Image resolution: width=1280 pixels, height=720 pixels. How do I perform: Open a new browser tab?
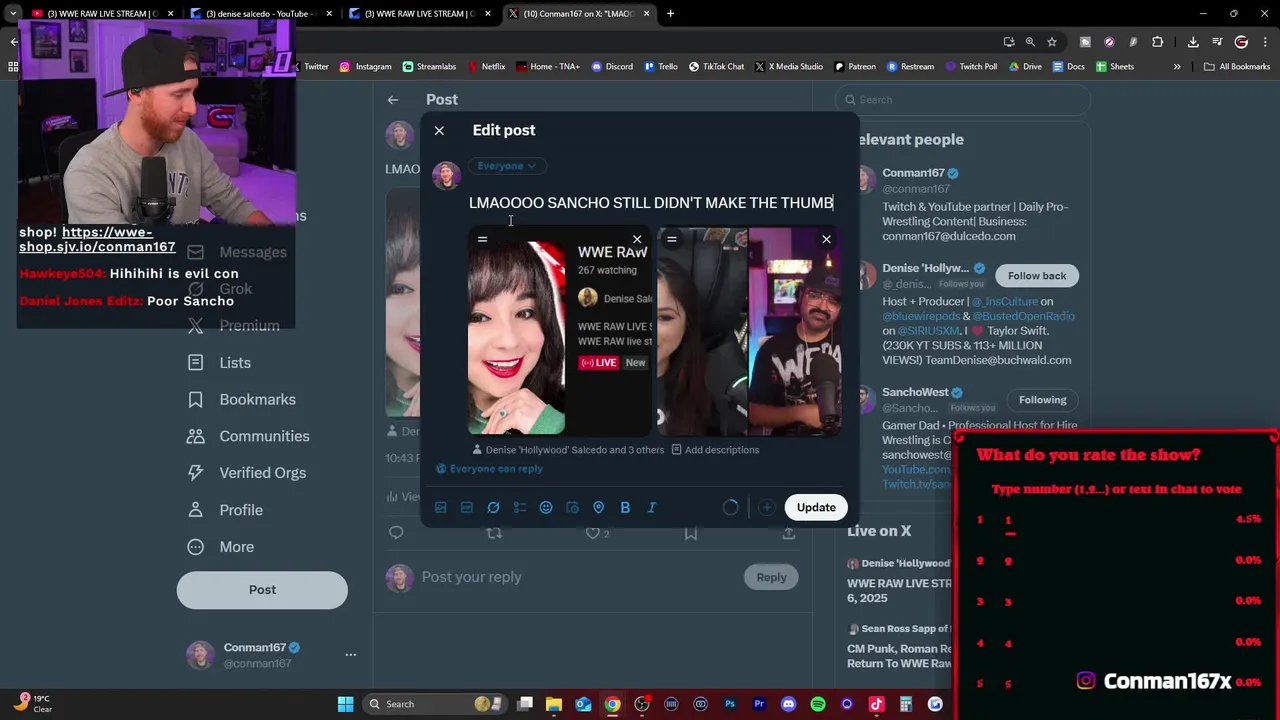[670, 14]
